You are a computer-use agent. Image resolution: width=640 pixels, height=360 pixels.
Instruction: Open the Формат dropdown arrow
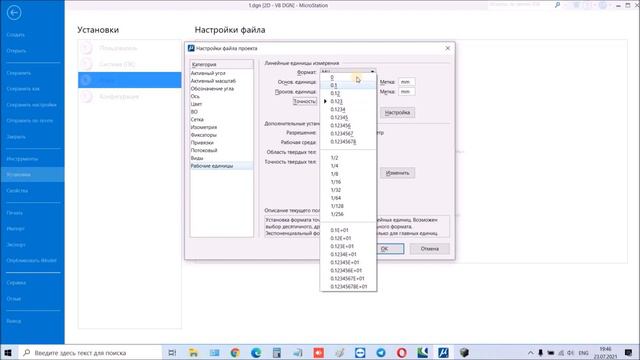(372, 72)
